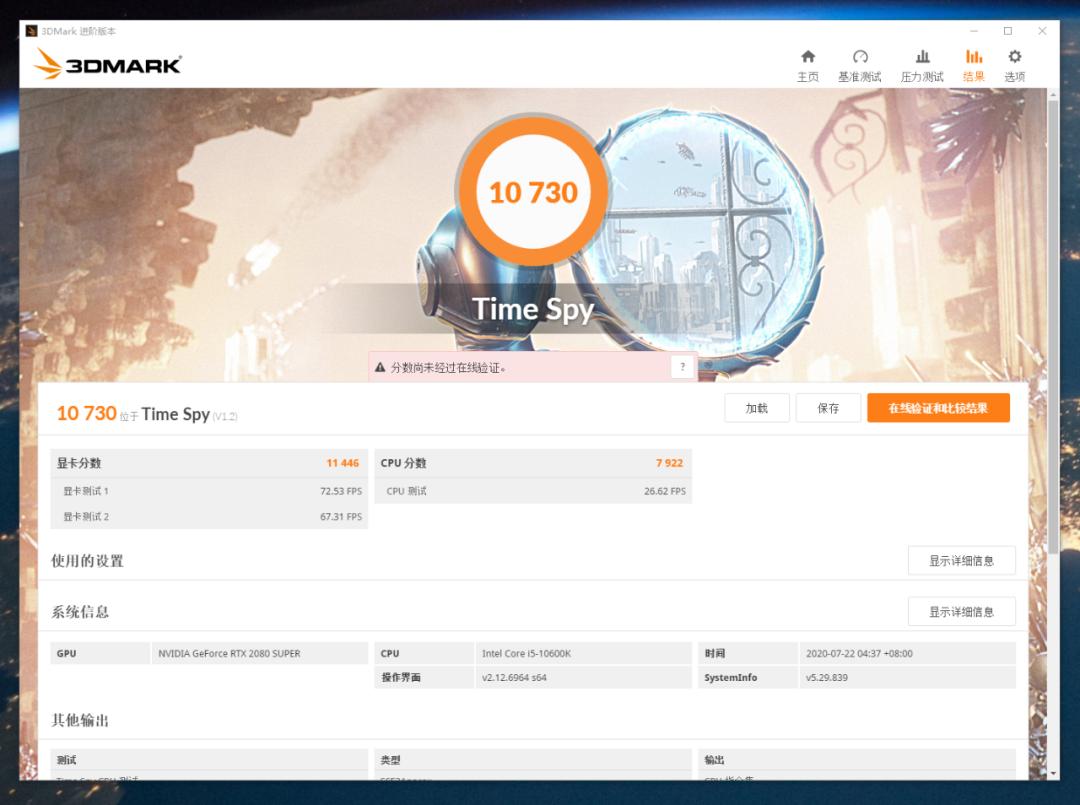Click the 类型 column header
Image resolution: width=1080 pixels, height=805 pixels.
click(x=391, y=760)
